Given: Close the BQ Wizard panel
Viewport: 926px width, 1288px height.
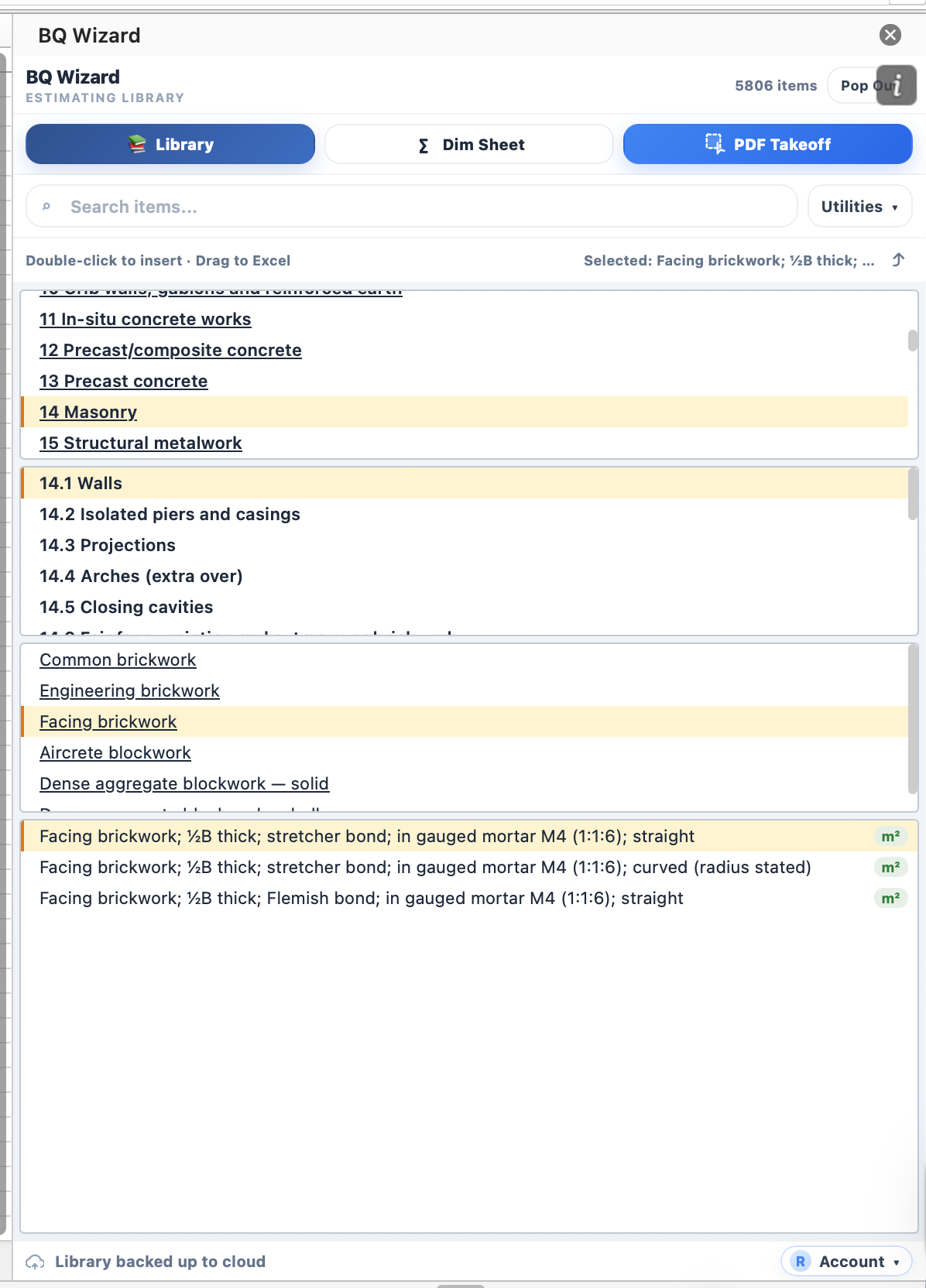Looking at the screenshot, I should 890,35.
